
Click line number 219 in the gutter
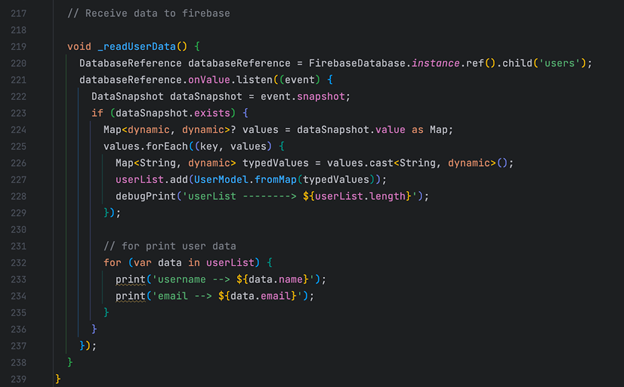pos(18,47)
